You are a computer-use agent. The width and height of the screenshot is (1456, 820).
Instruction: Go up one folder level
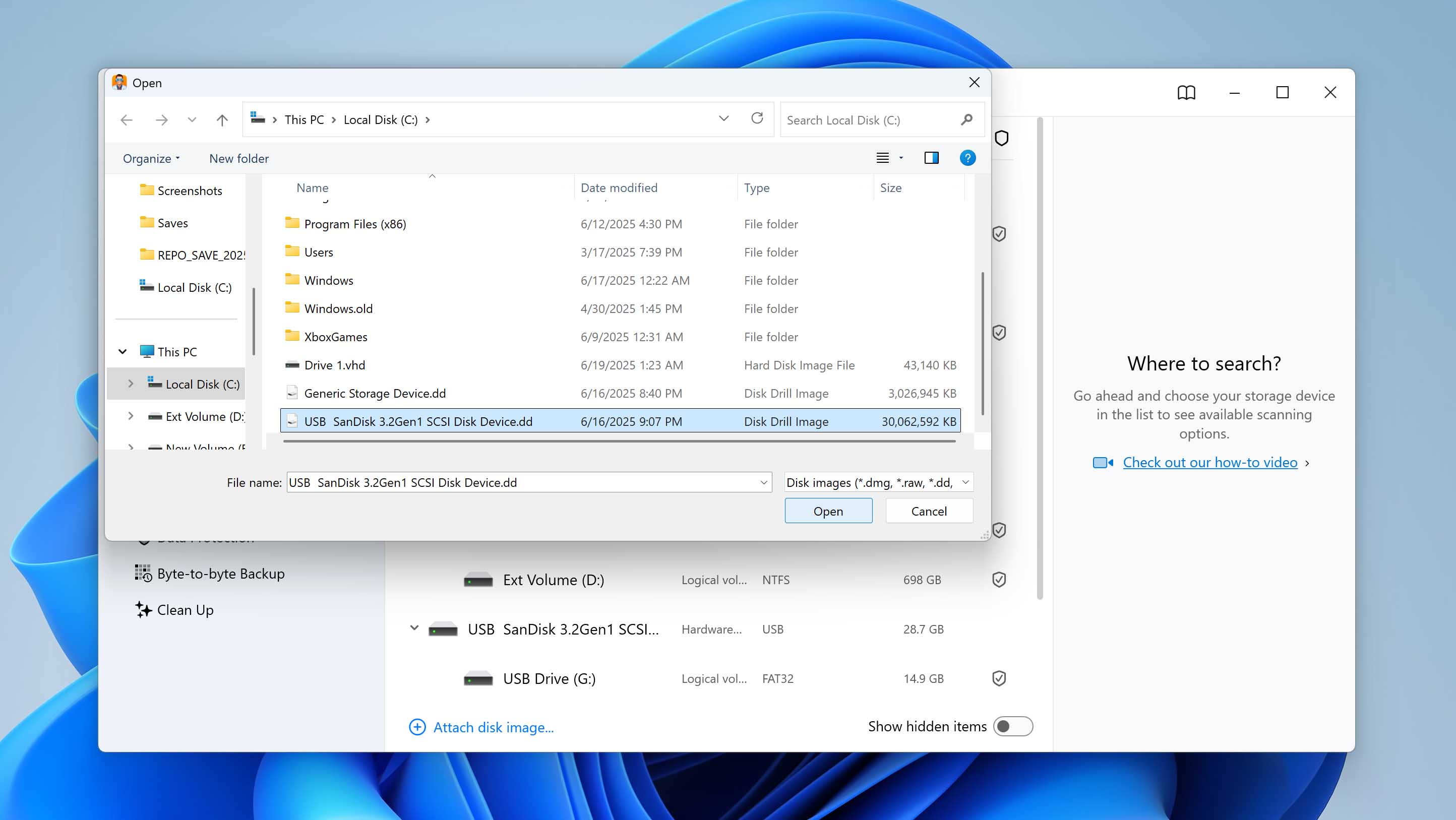click(222, 120)
